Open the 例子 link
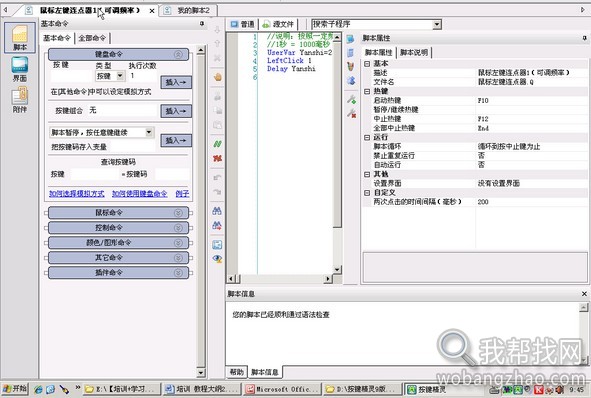This screenshot has height=398, width=591. (x=182, y=194)
